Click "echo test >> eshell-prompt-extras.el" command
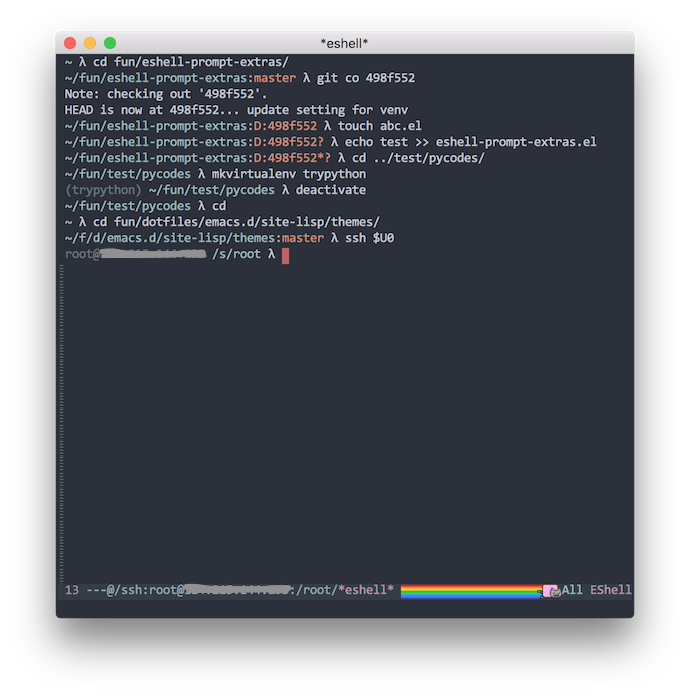 click(x=471, y=142)
